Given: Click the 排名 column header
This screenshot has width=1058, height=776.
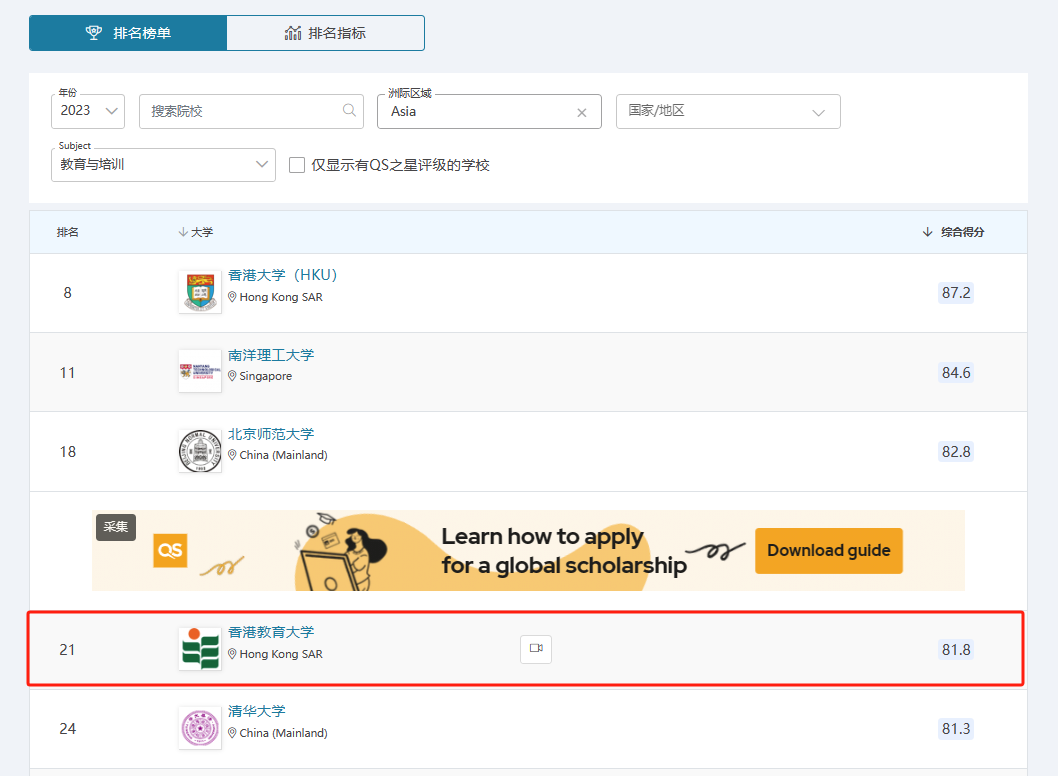Looking at the screenshot, I should tap(67, 232).
